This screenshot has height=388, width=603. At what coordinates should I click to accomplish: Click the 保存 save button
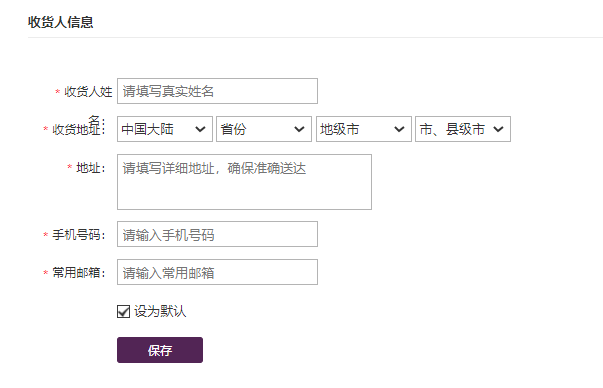coord(160,350)
